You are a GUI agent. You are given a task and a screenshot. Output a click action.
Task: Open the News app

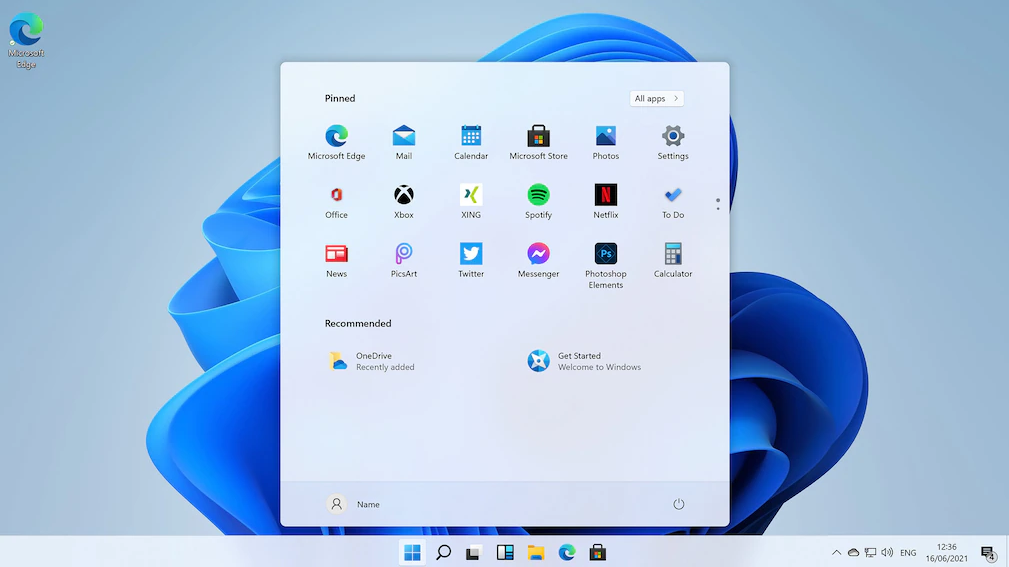coord(336,260)
